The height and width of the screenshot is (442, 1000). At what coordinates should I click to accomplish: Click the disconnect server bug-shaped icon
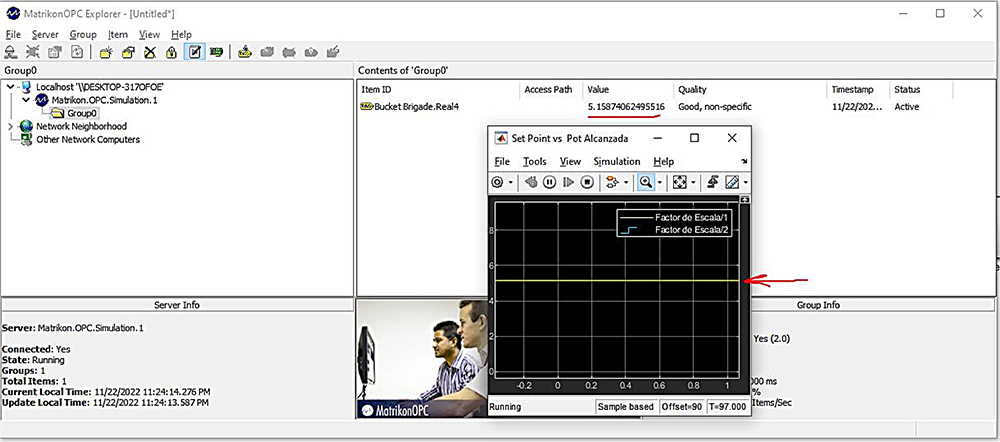(x=34, y=52)
